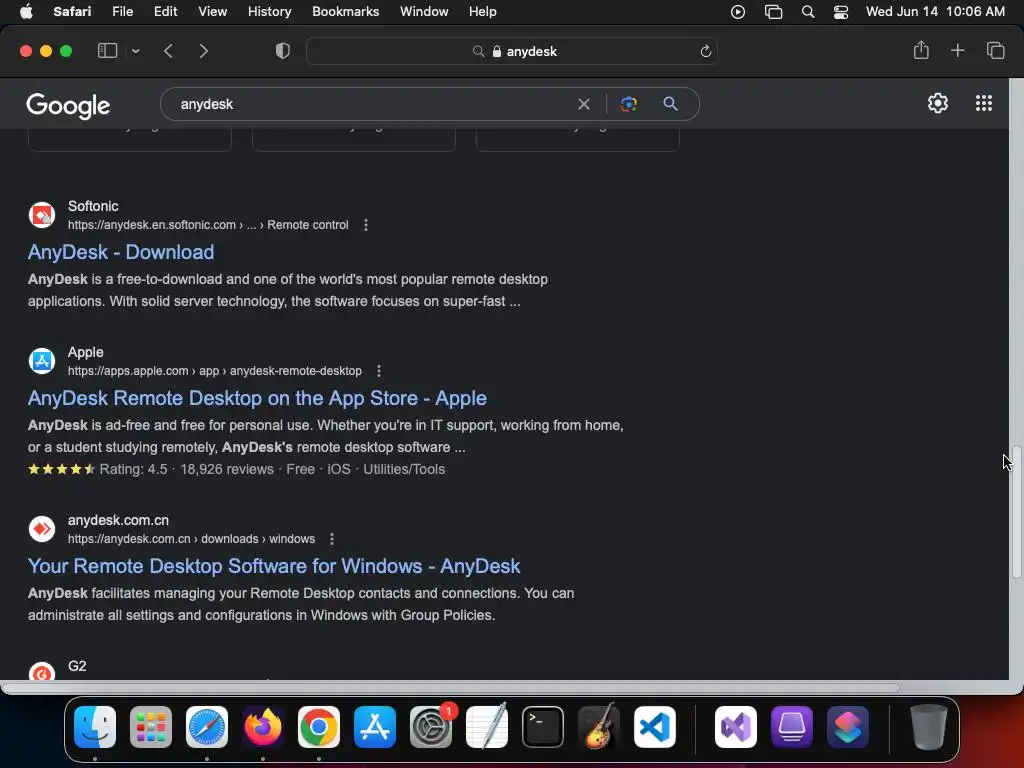
Task: Add a new Safari tab
Action: click(957, 50)
